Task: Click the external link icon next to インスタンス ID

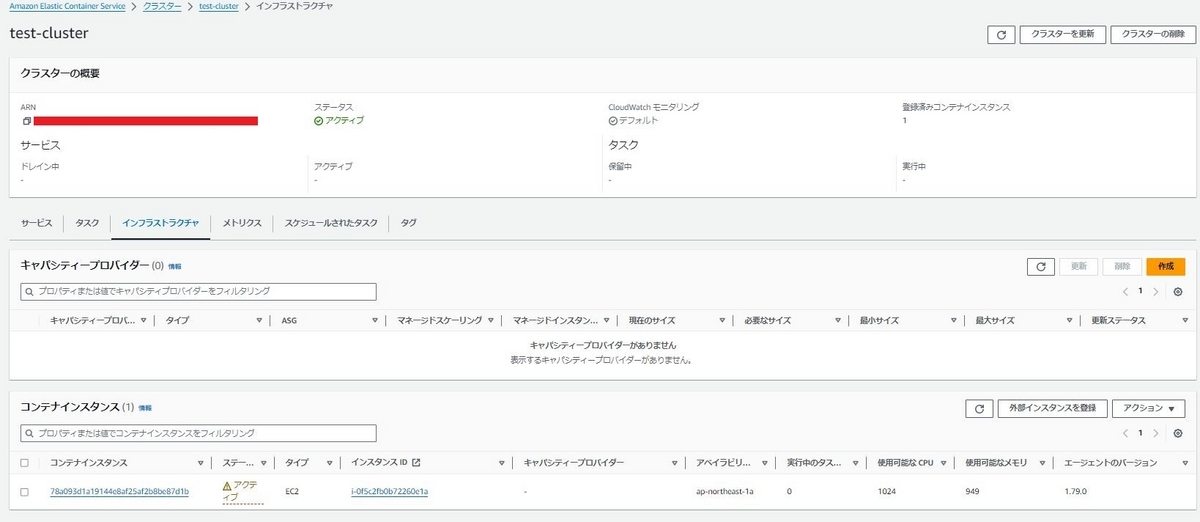Action: (416, 463)
